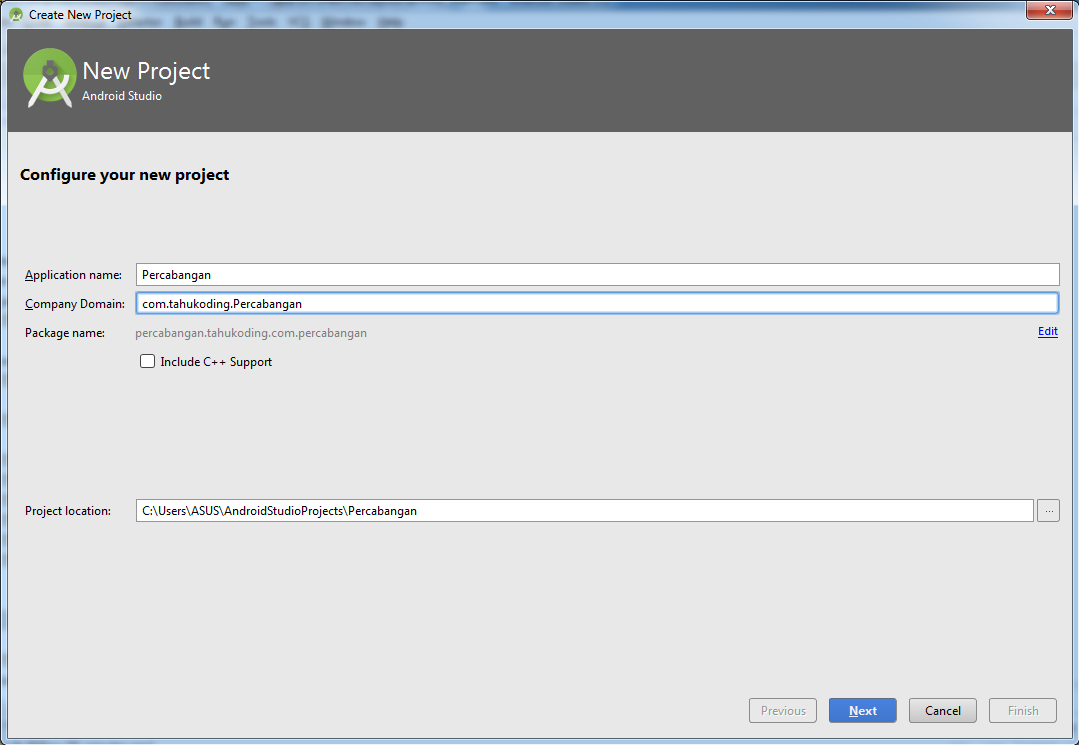Click the Android Studio logo in header
Image resolution: width=1079 pixels, height=745 pixels.
[x=50, y=78]
